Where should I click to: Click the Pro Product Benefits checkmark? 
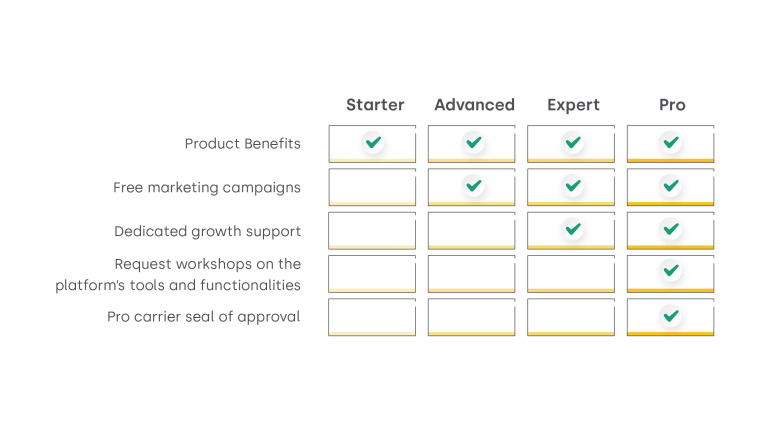tap(671, 143)
